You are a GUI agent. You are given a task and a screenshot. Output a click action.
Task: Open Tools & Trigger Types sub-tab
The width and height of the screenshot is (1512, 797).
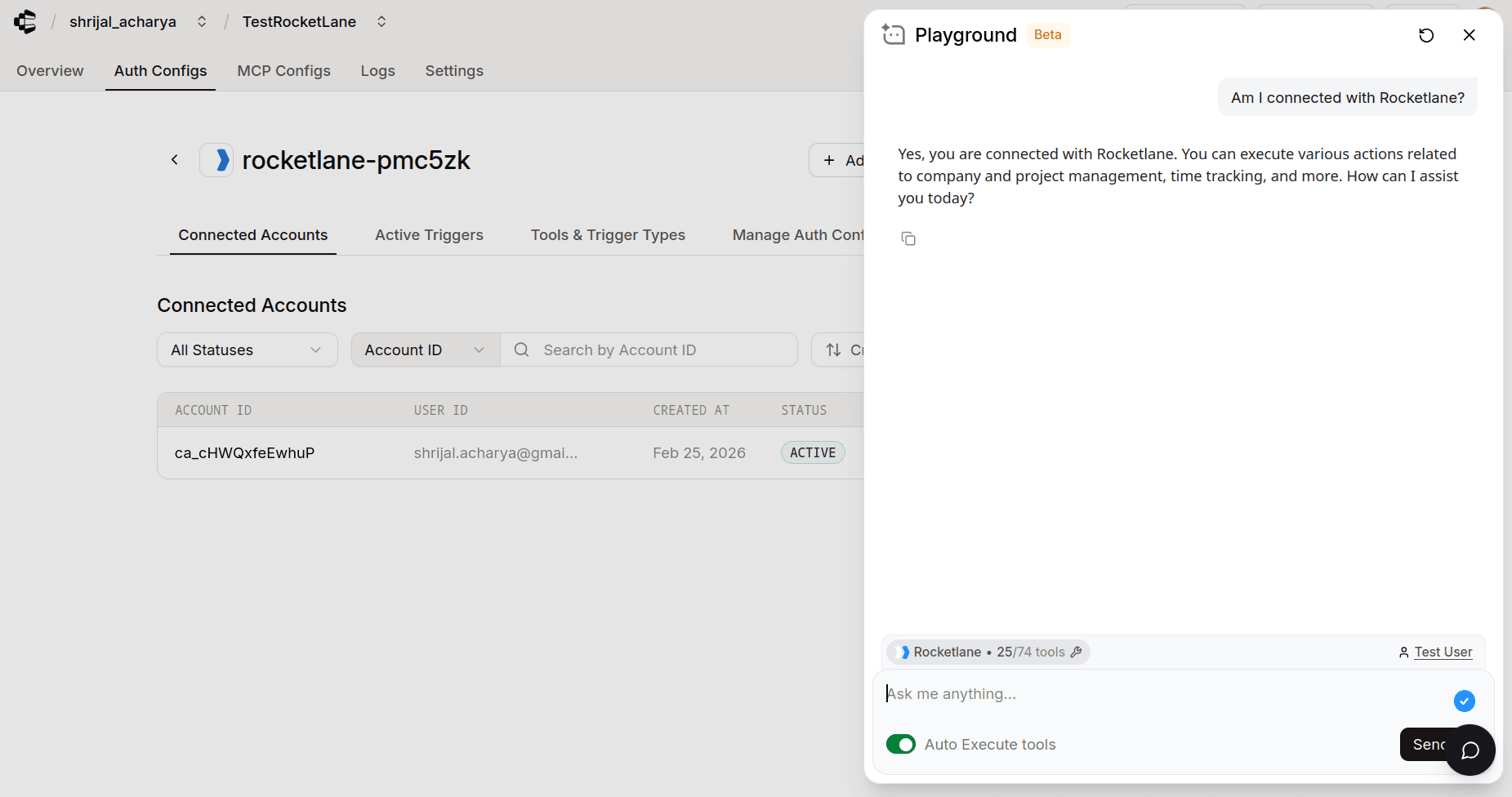pos(608,235)
